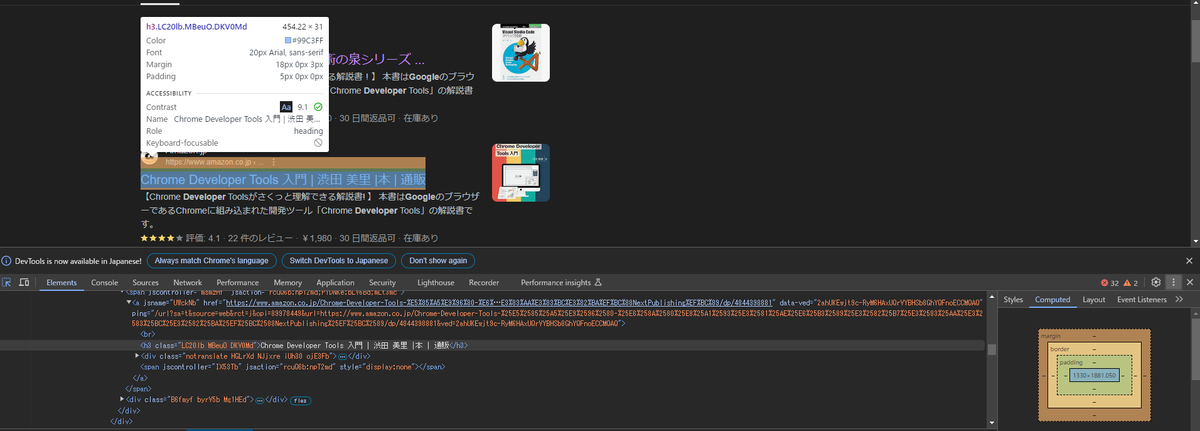Click the margin label in box model
Screen dimensions: 1200x431
click(x=1051, y=337)
